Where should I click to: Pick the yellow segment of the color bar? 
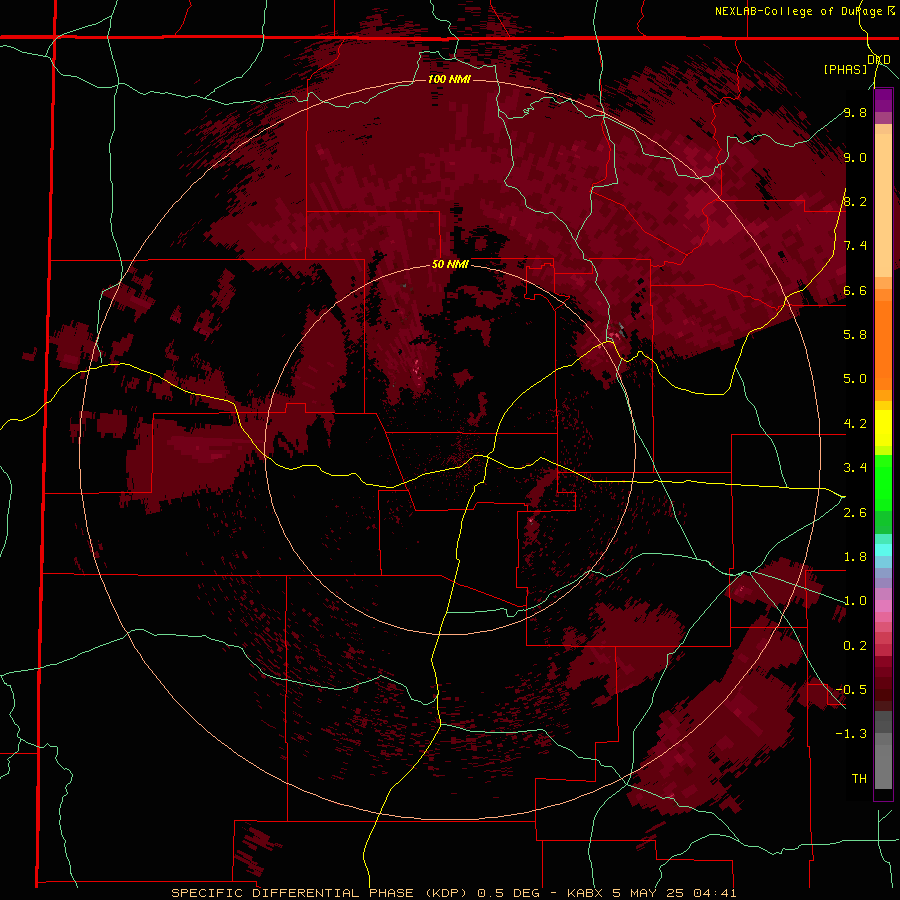click(883, 428)
